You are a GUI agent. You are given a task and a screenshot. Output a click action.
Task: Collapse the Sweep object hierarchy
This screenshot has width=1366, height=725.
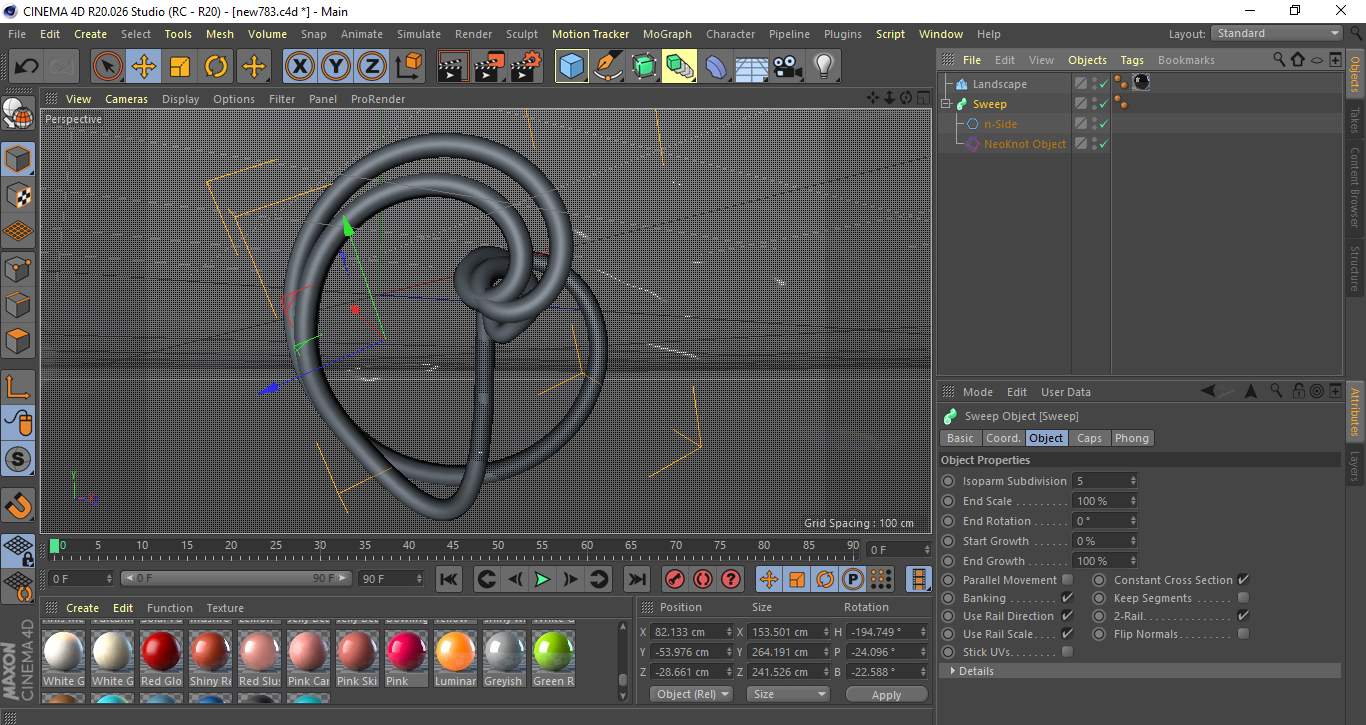[946, 104]
